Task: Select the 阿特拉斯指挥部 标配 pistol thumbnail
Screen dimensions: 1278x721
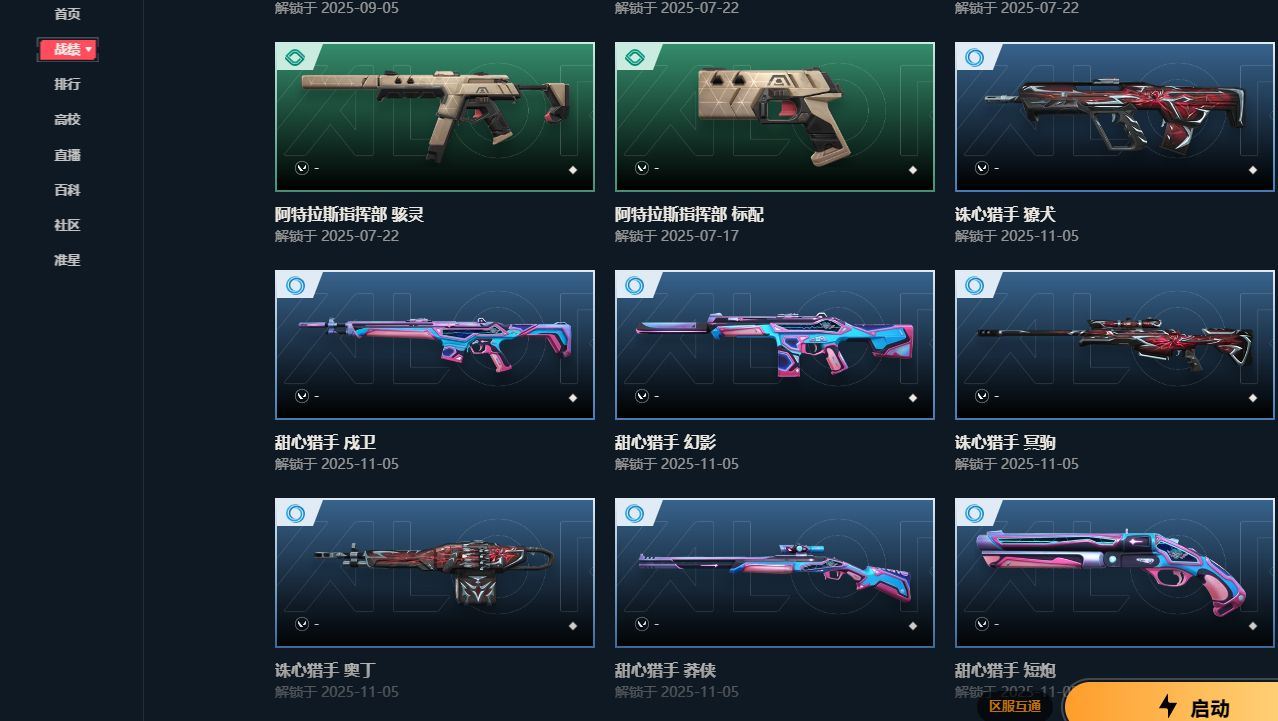Action: click(x=775, y=117)
